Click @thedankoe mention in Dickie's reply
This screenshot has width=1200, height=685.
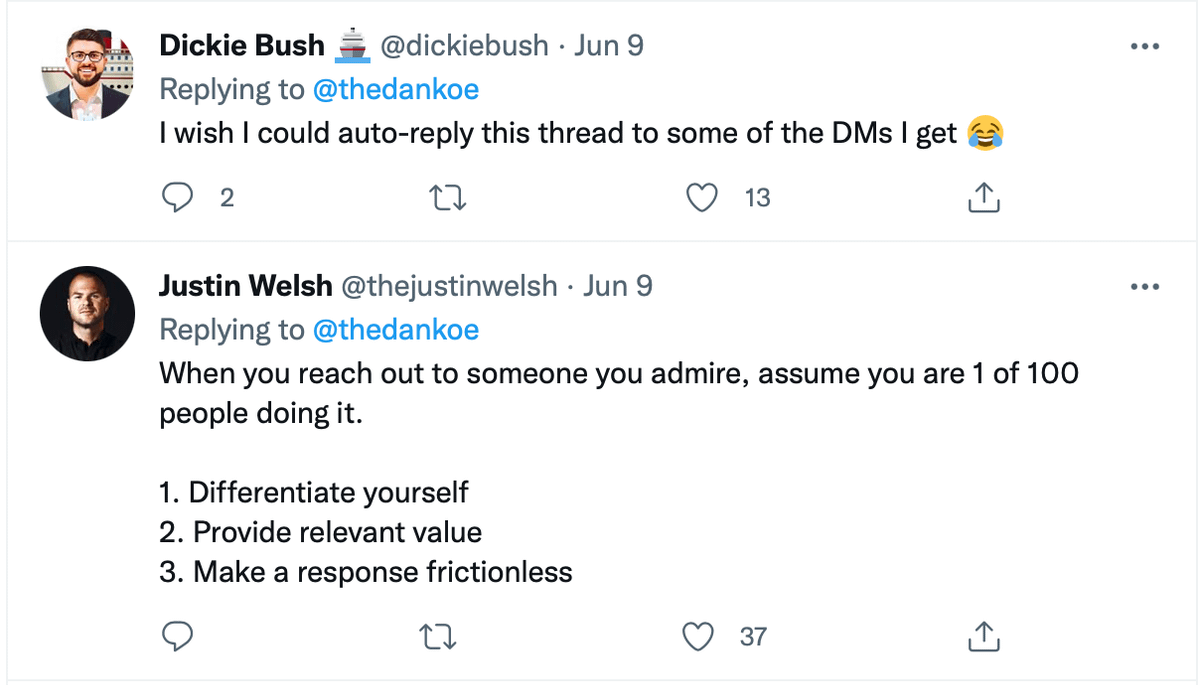[x=395, y=89]
